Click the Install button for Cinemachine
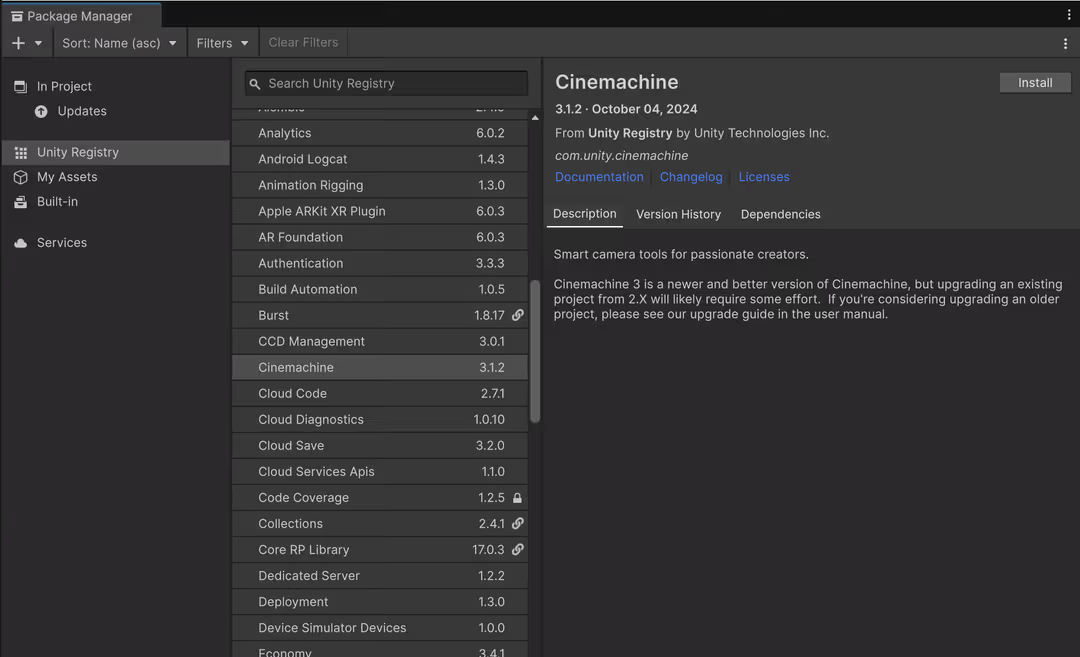 click(x=1035, y=83)
